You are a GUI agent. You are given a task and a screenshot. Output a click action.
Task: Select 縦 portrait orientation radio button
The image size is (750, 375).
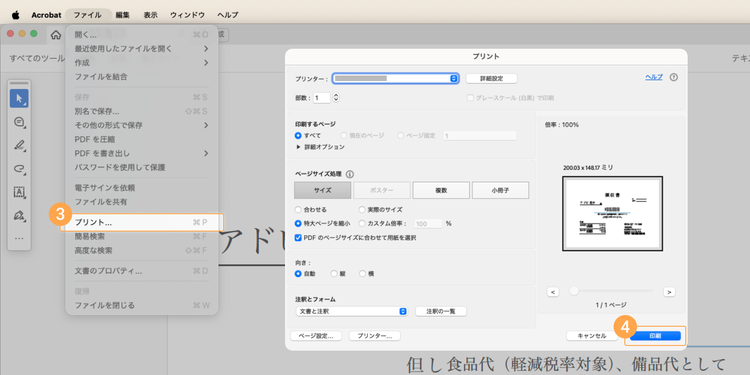pos(334,274)
